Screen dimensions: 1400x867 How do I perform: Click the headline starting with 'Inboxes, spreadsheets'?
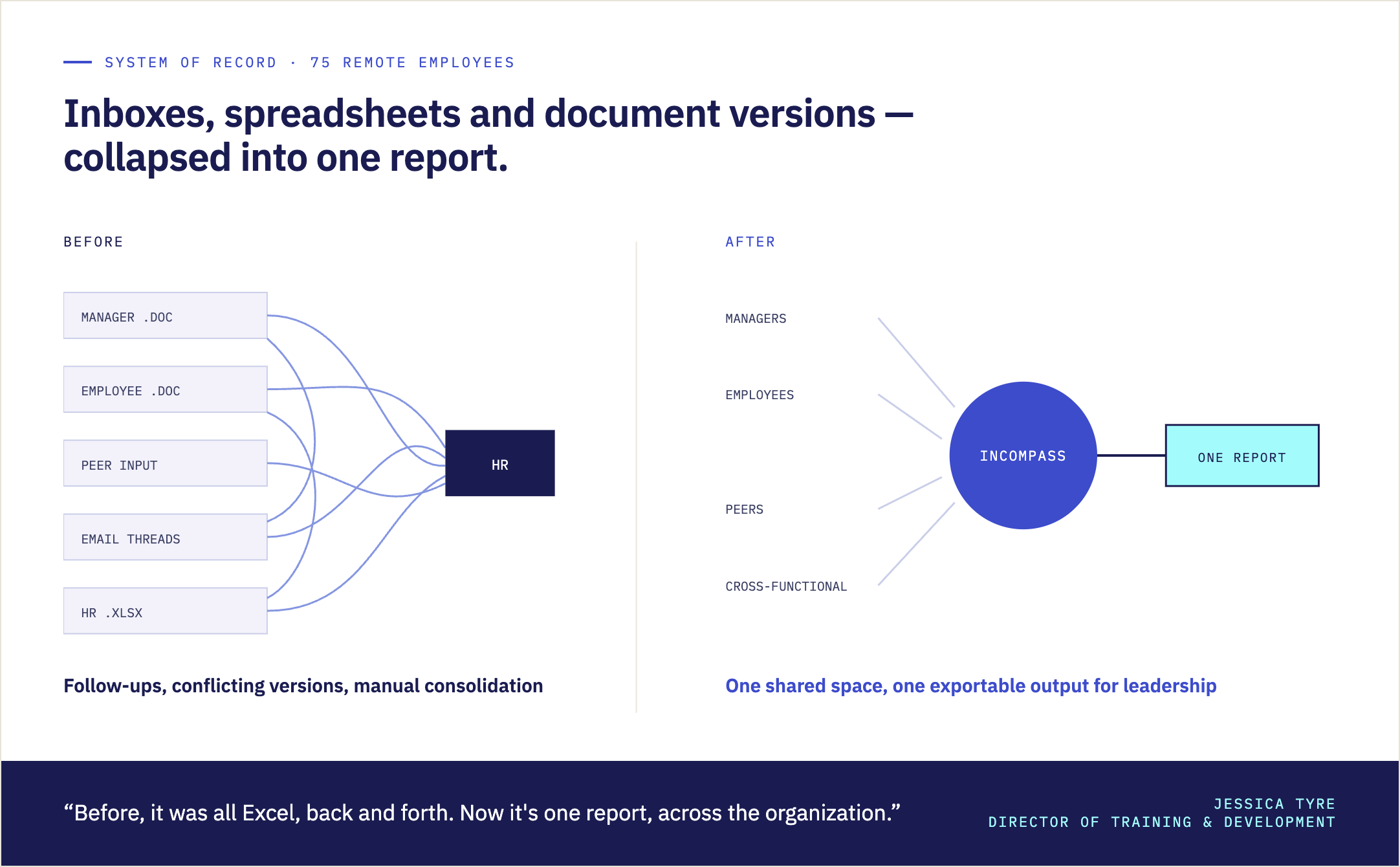coord(488,135)
